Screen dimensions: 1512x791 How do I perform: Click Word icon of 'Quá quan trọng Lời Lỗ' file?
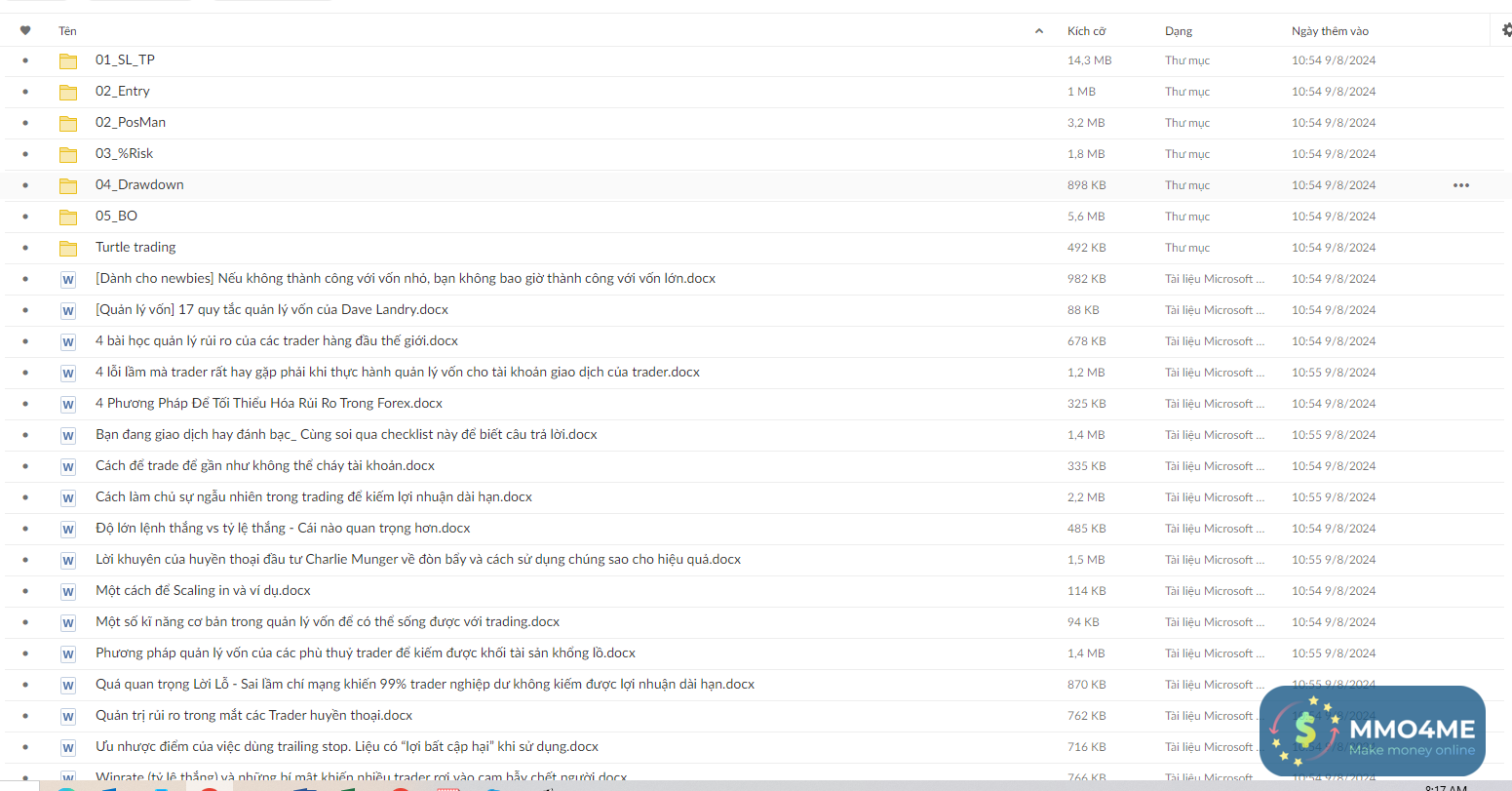[68, 686]
